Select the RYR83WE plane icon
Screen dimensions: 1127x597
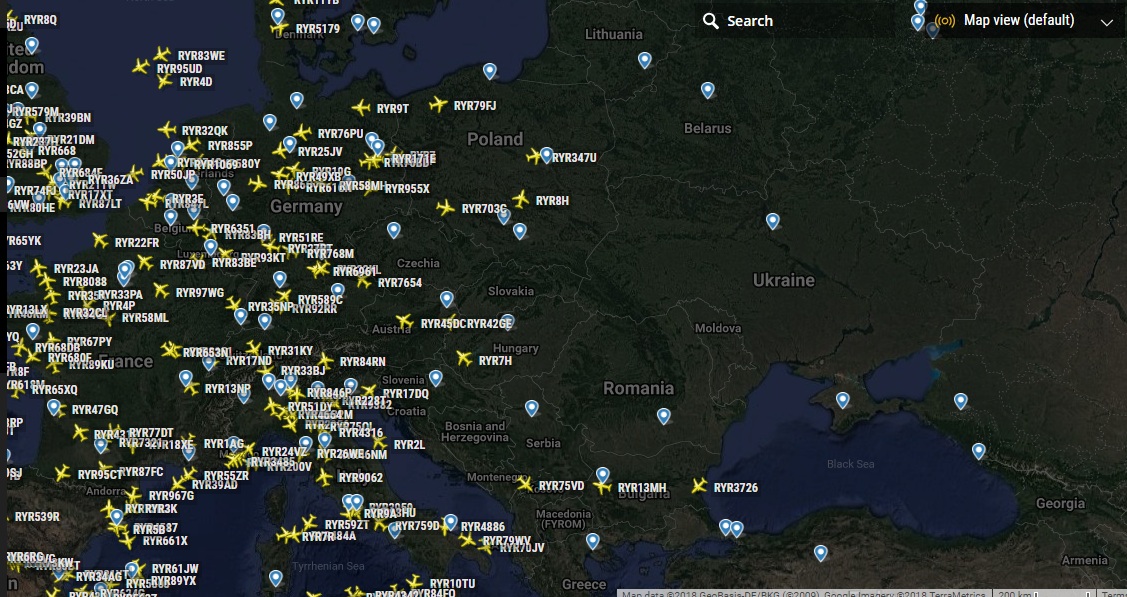pos(163,55)
